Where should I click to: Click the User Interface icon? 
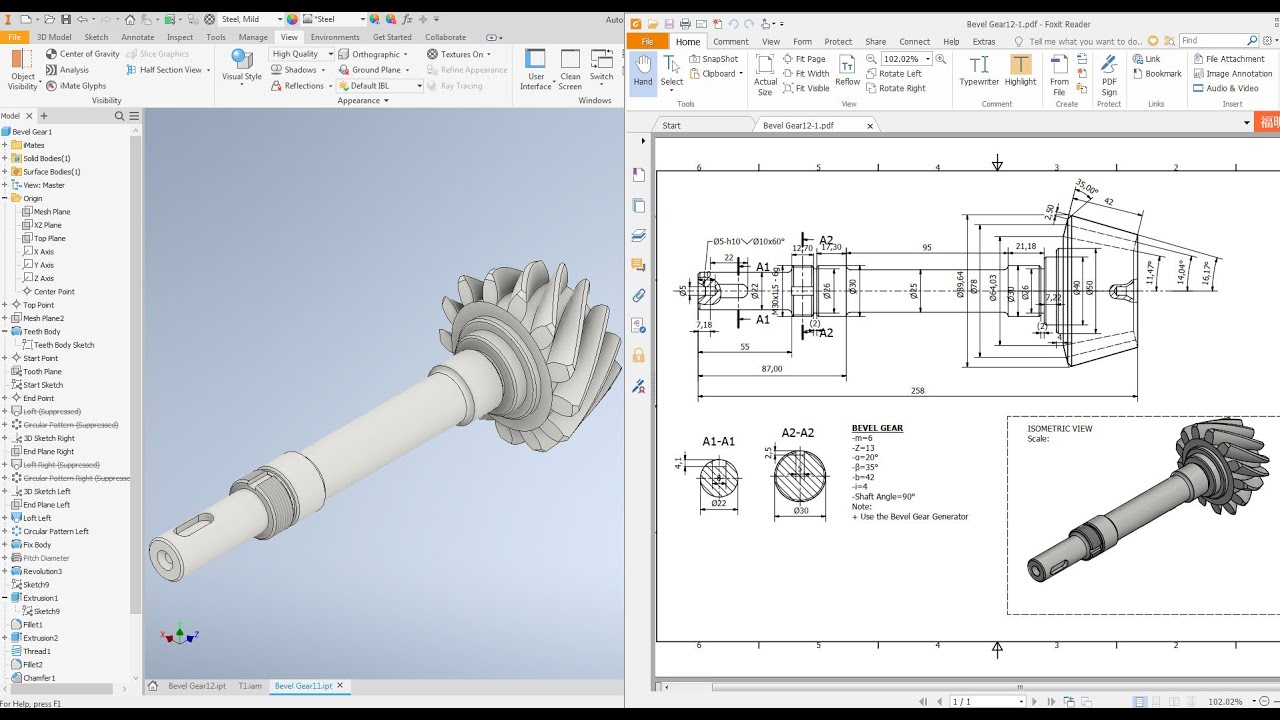[536, 59]
